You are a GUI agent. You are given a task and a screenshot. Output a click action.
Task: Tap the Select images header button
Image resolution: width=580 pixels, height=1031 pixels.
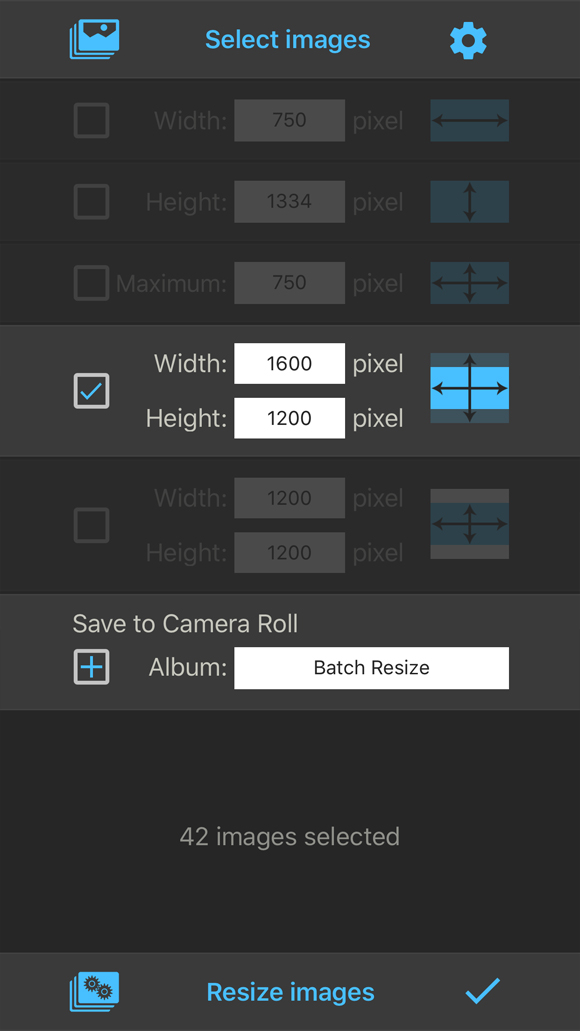288,40
